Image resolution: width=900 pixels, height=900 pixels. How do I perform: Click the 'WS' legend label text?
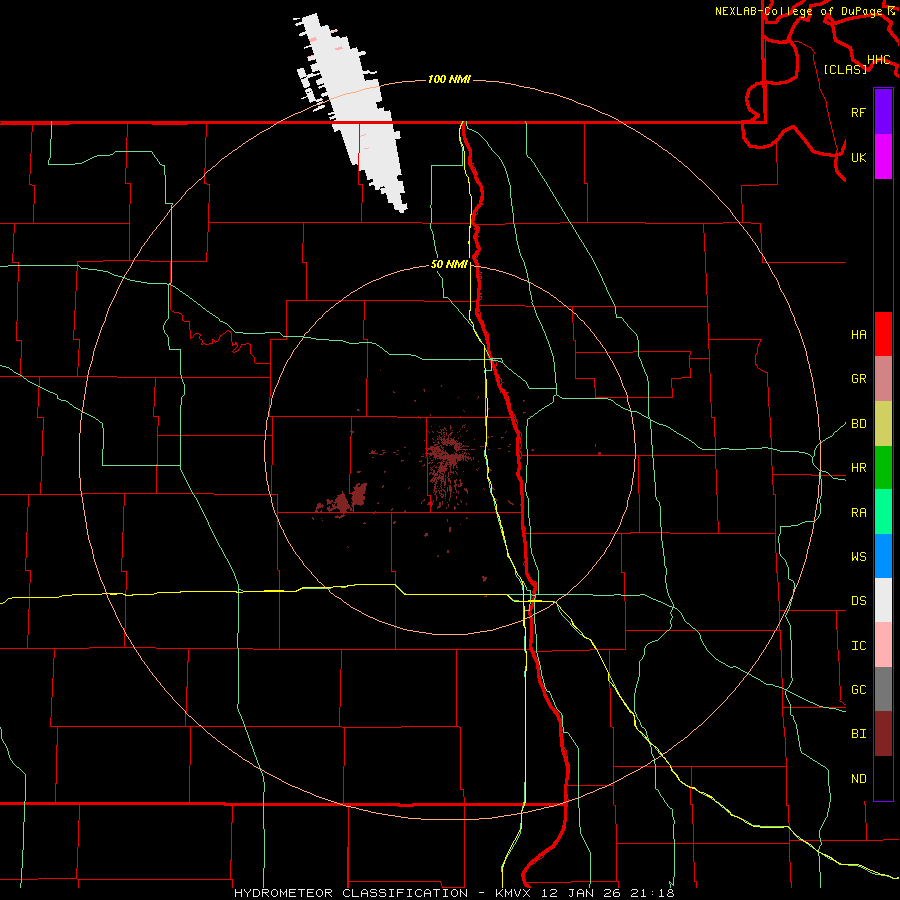(x=858, y=557)
